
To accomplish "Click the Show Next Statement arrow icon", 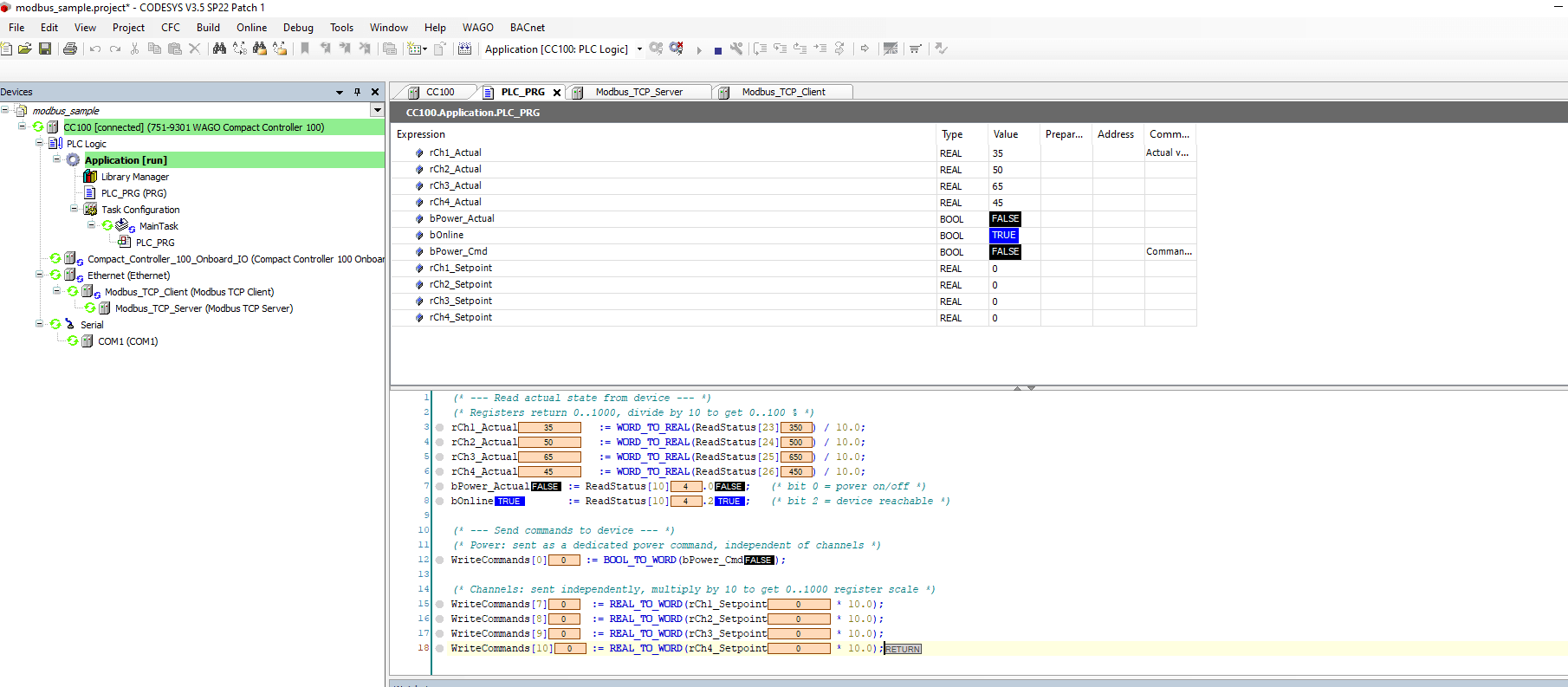I will 865,49.
